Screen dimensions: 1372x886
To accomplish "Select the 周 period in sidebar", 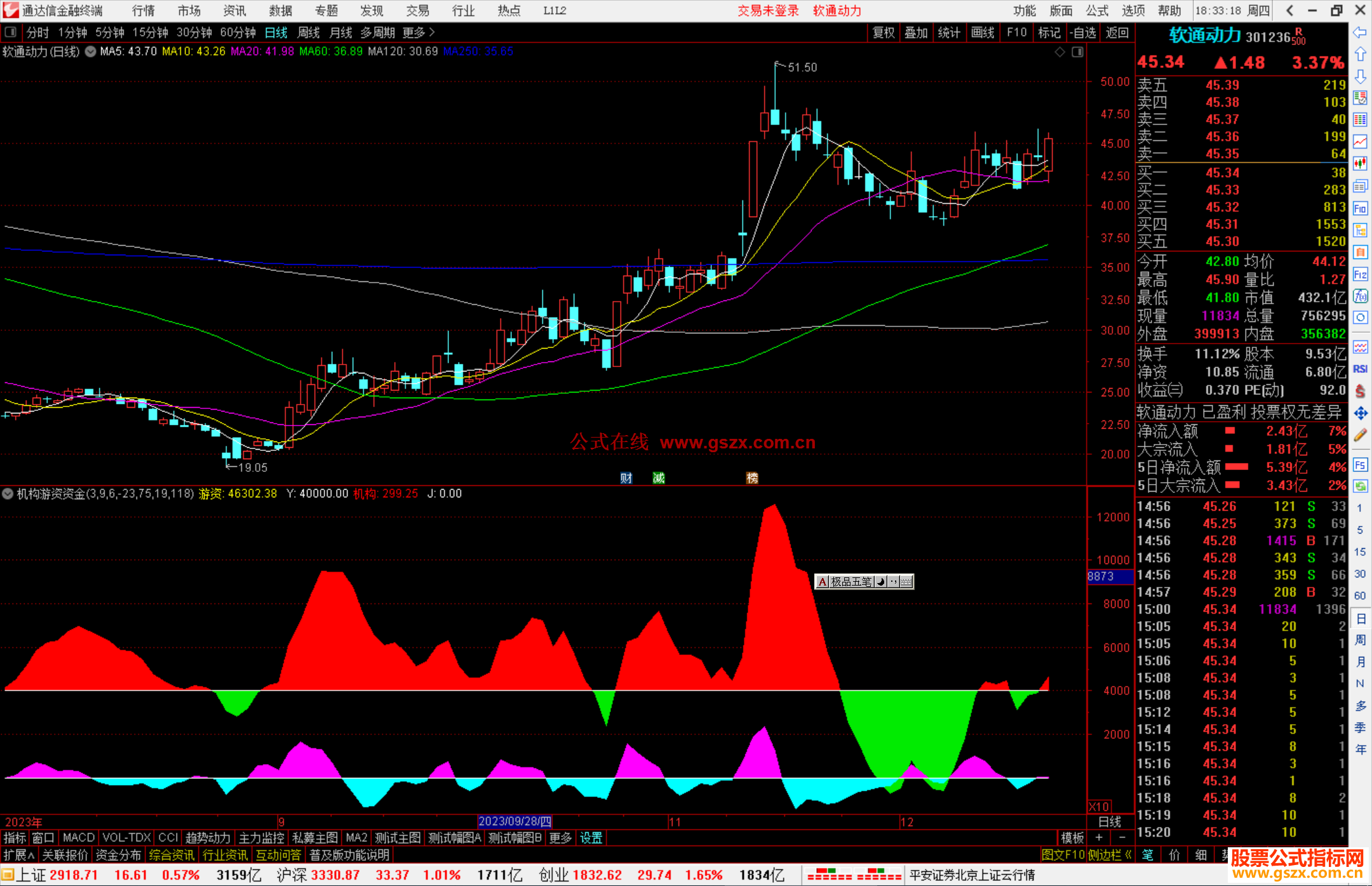I will [x=1360, y=640].
